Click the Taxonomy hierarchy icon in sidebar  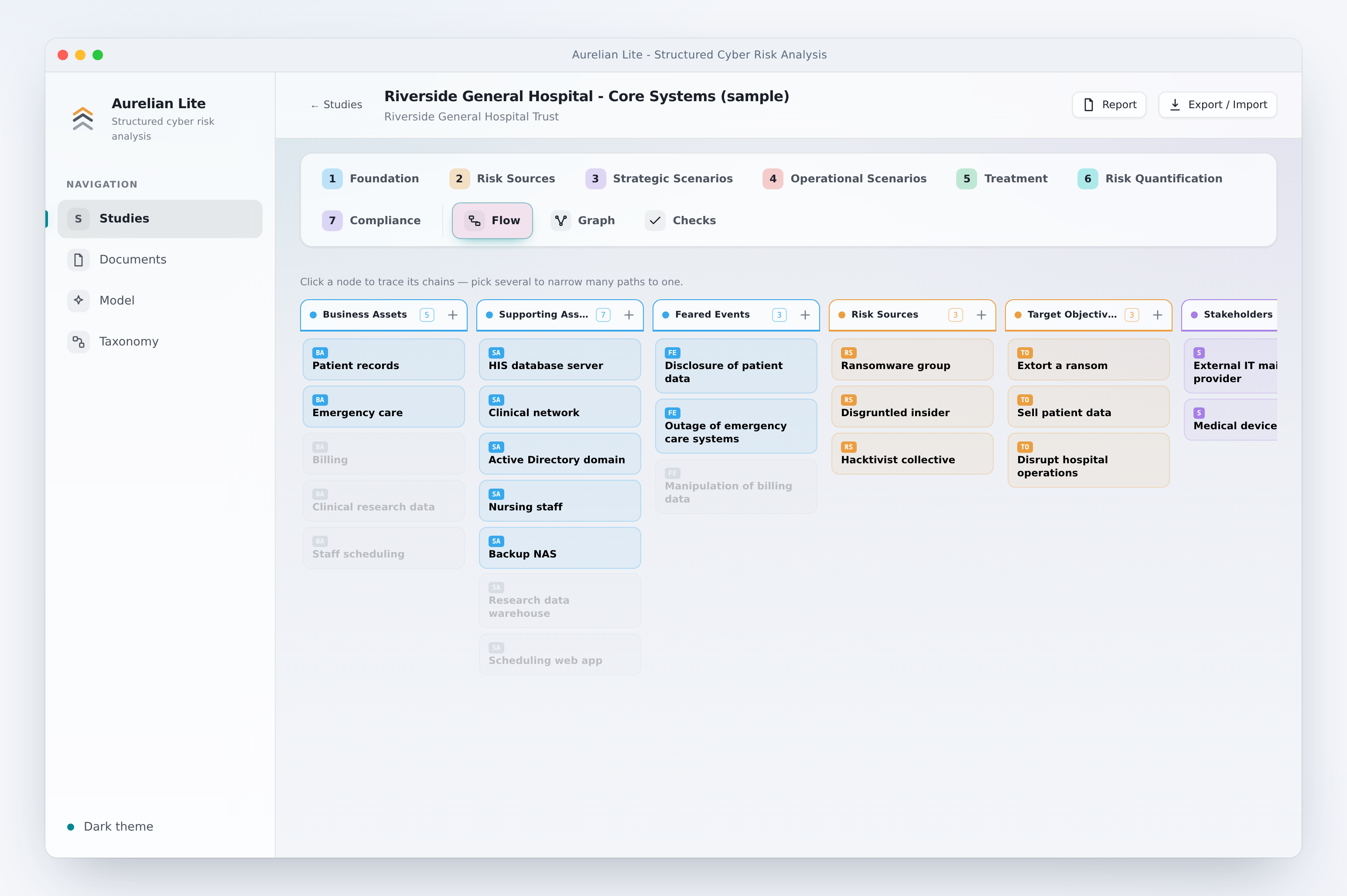(78, 342)
